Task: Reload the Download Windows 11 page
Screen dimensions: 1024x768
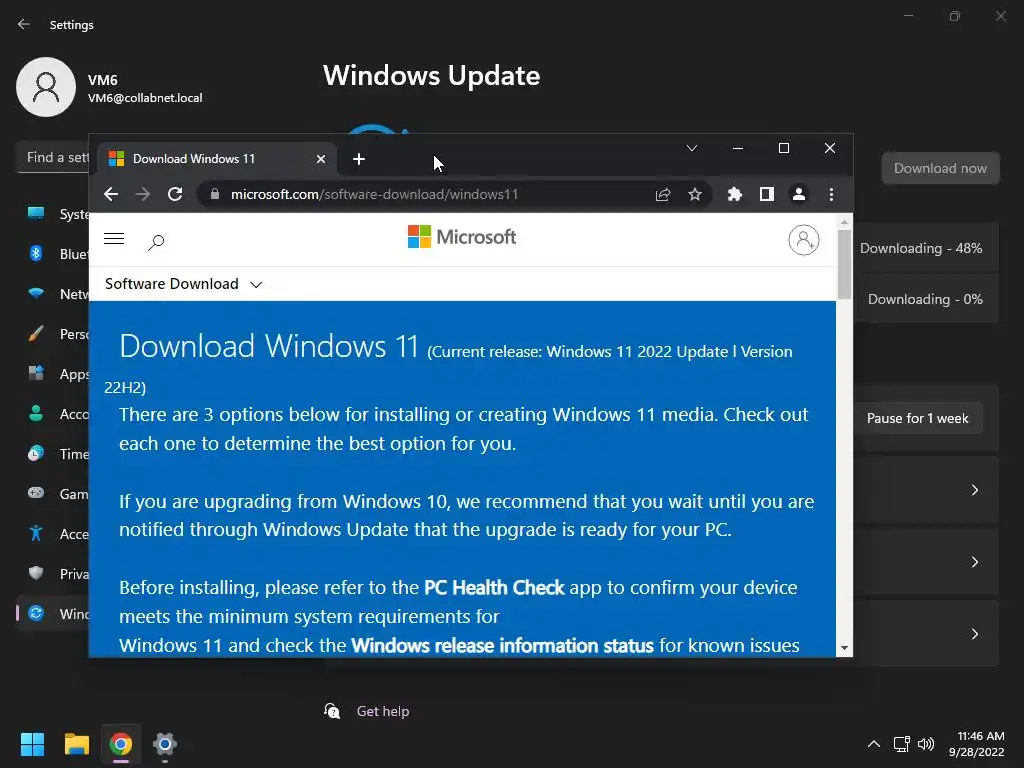Action: [x=175, y=194]
